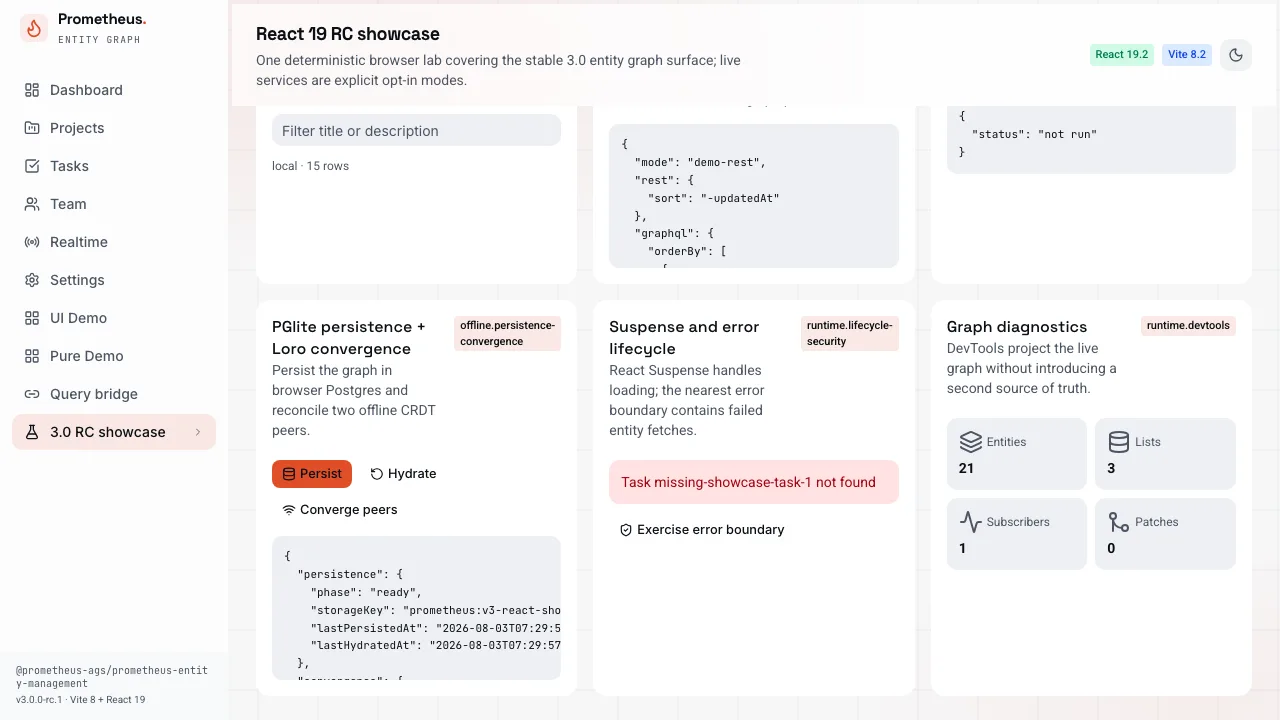Open the Query bridge page

point(114,394)
